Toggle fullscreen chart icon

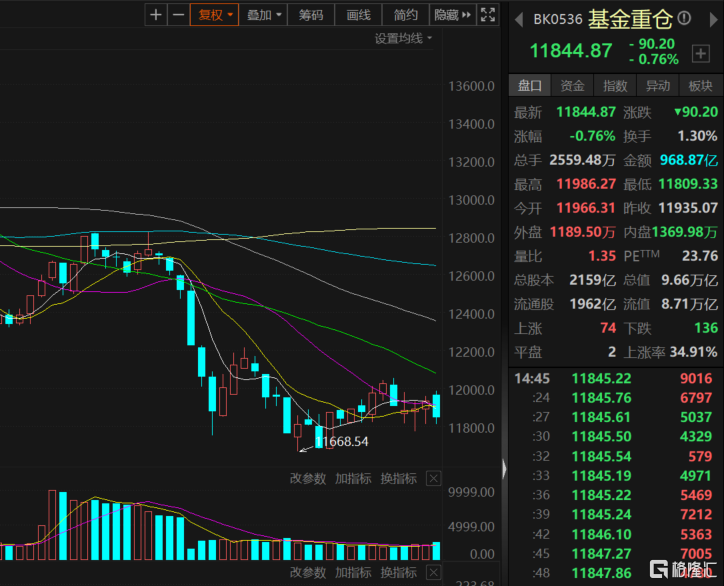pyautogui.click(x=488, y=15)
